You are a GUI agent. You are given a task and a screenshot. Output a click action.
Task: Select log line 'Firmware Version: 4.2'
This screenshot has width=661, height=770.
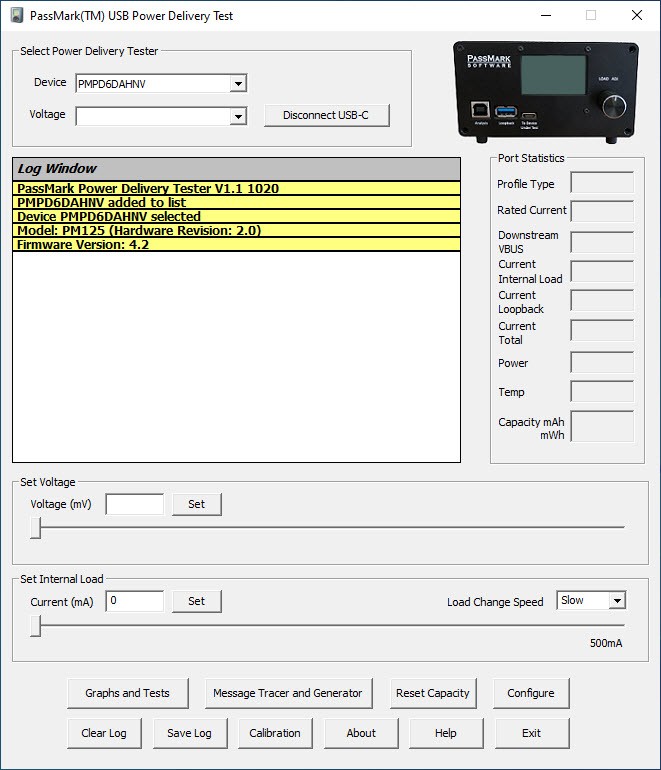point(236,245)
